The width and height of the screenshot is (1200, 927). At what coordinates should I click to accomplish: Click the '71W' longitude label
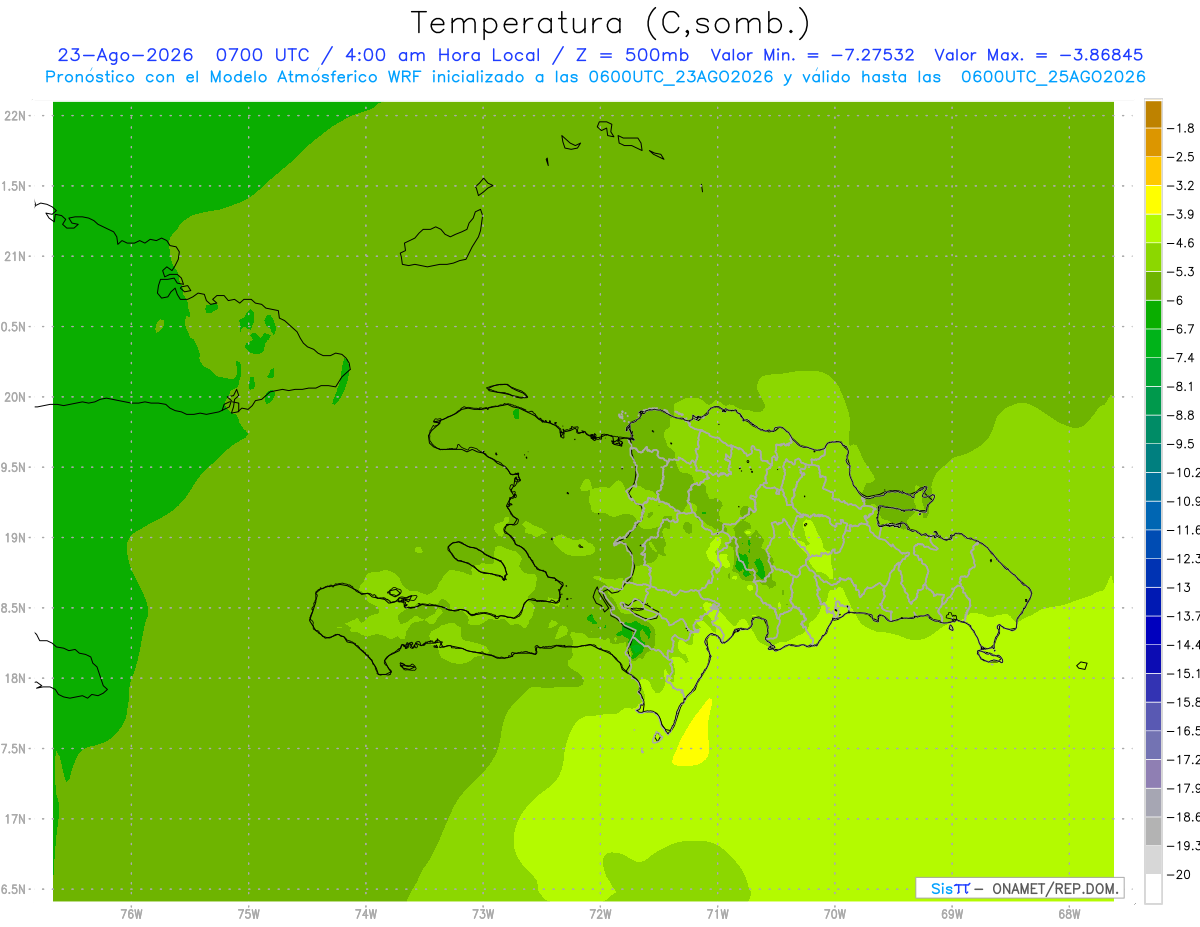click(x=717, y=913)
